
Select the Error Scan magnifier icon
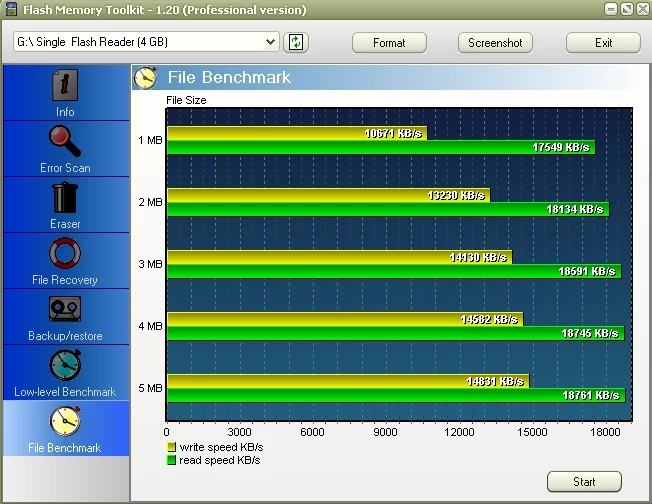pyautogui.click(x=65, y=142)
